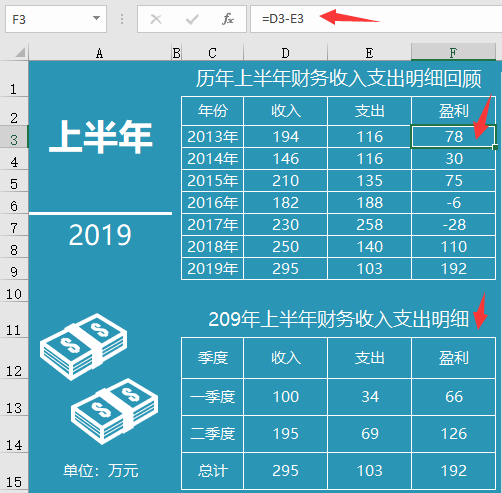Image resolution: width=502 pixels, height=493 pixels.
Task: Click the 单位：万元 label
Action: coord(101,471)
